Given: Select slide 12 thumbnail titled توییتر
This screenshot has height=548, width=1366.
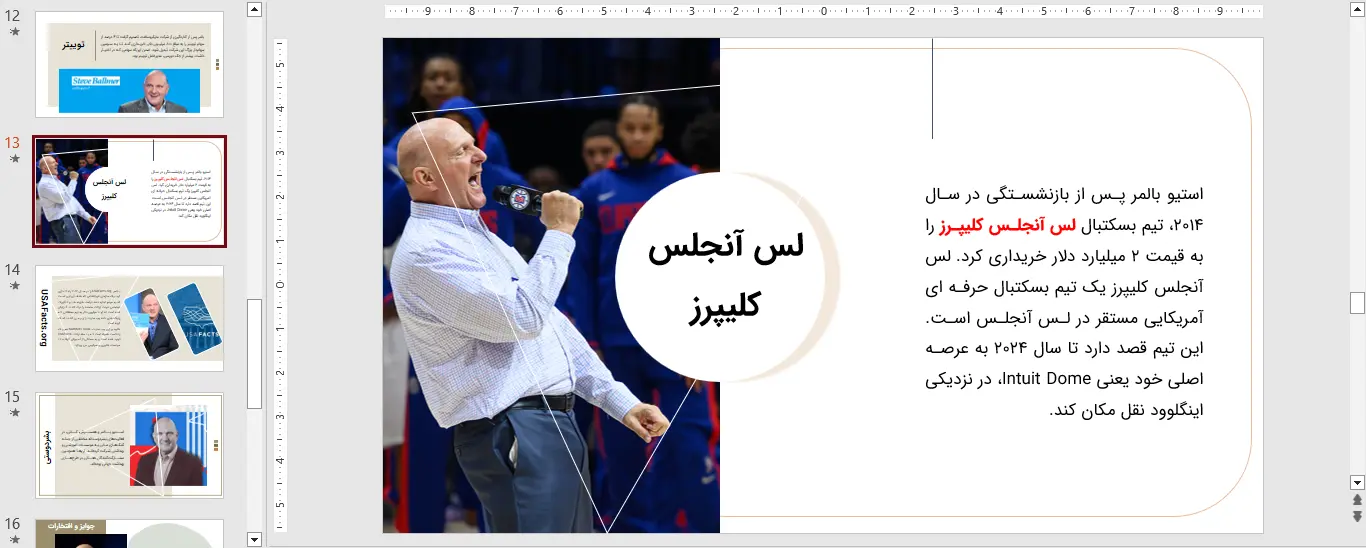Looking at the screenshot, I should point(130,65).
